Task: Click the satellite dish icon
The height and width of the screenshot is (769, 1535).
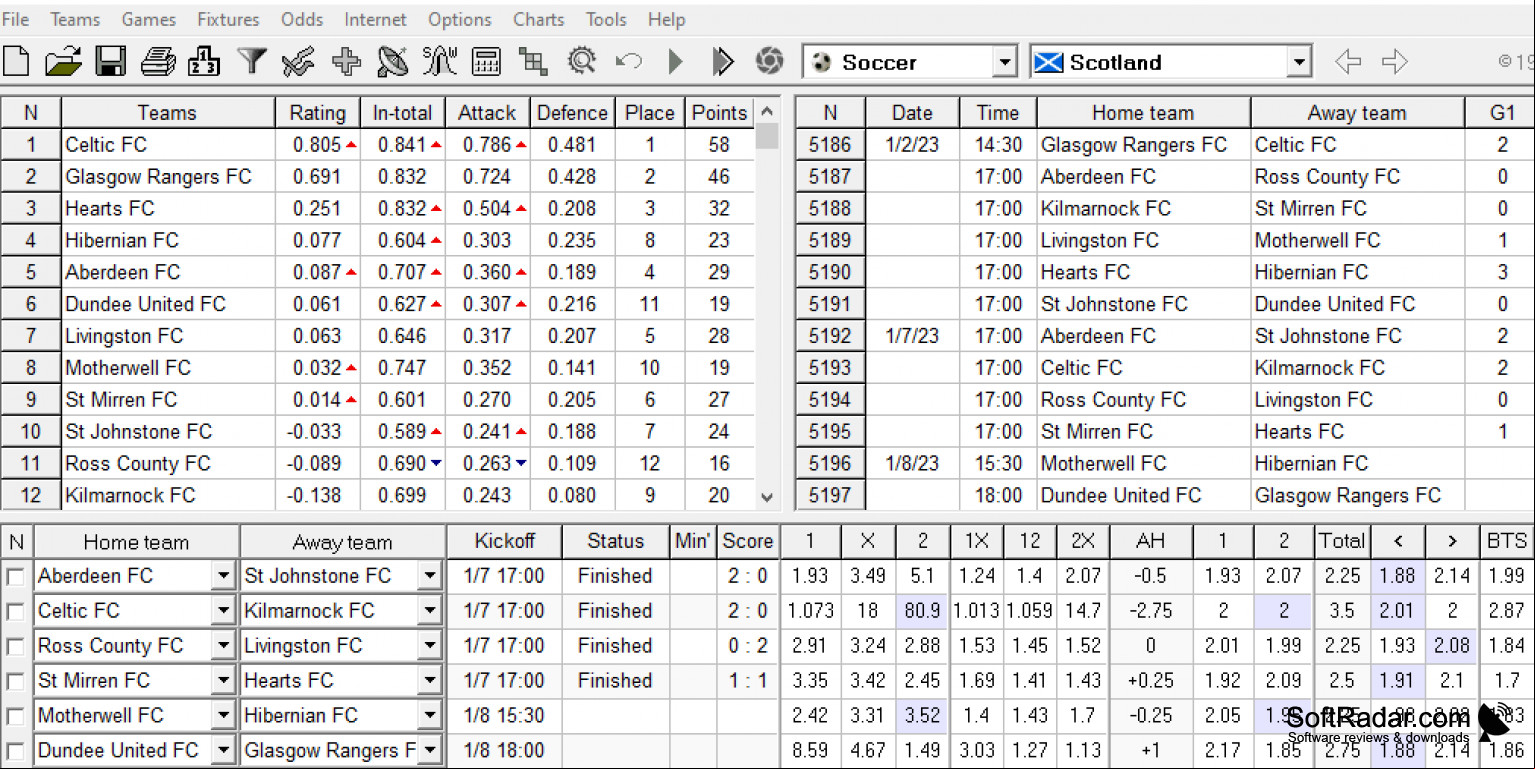Action: [392, 62]
